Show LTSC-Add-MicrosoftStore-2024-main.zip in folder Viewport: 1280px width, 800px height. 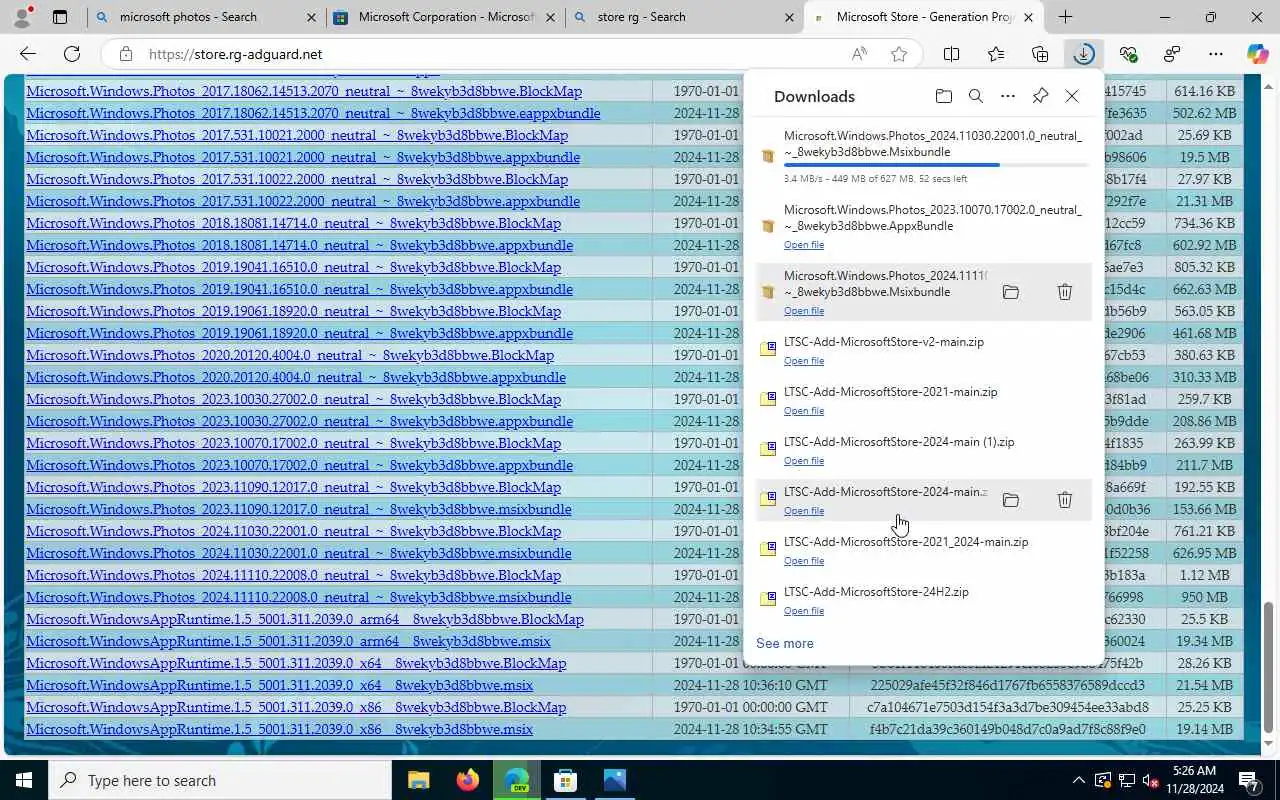[1011, 500]
